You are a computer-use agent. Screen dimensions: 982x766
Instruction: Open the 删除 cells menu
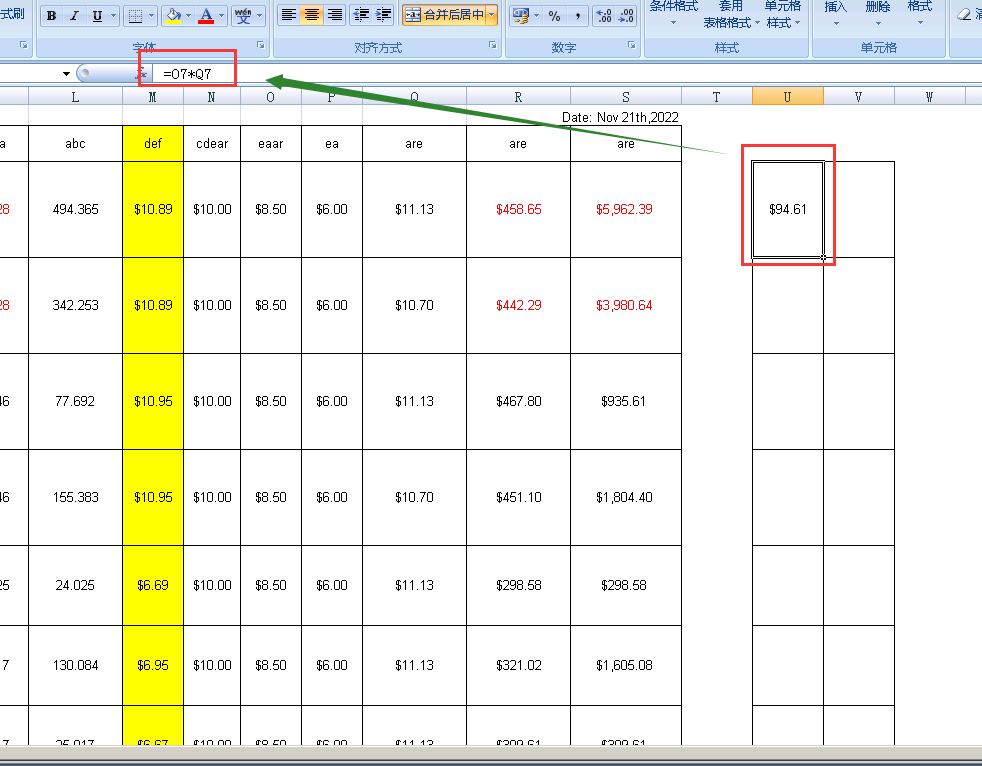click(877, 13)
